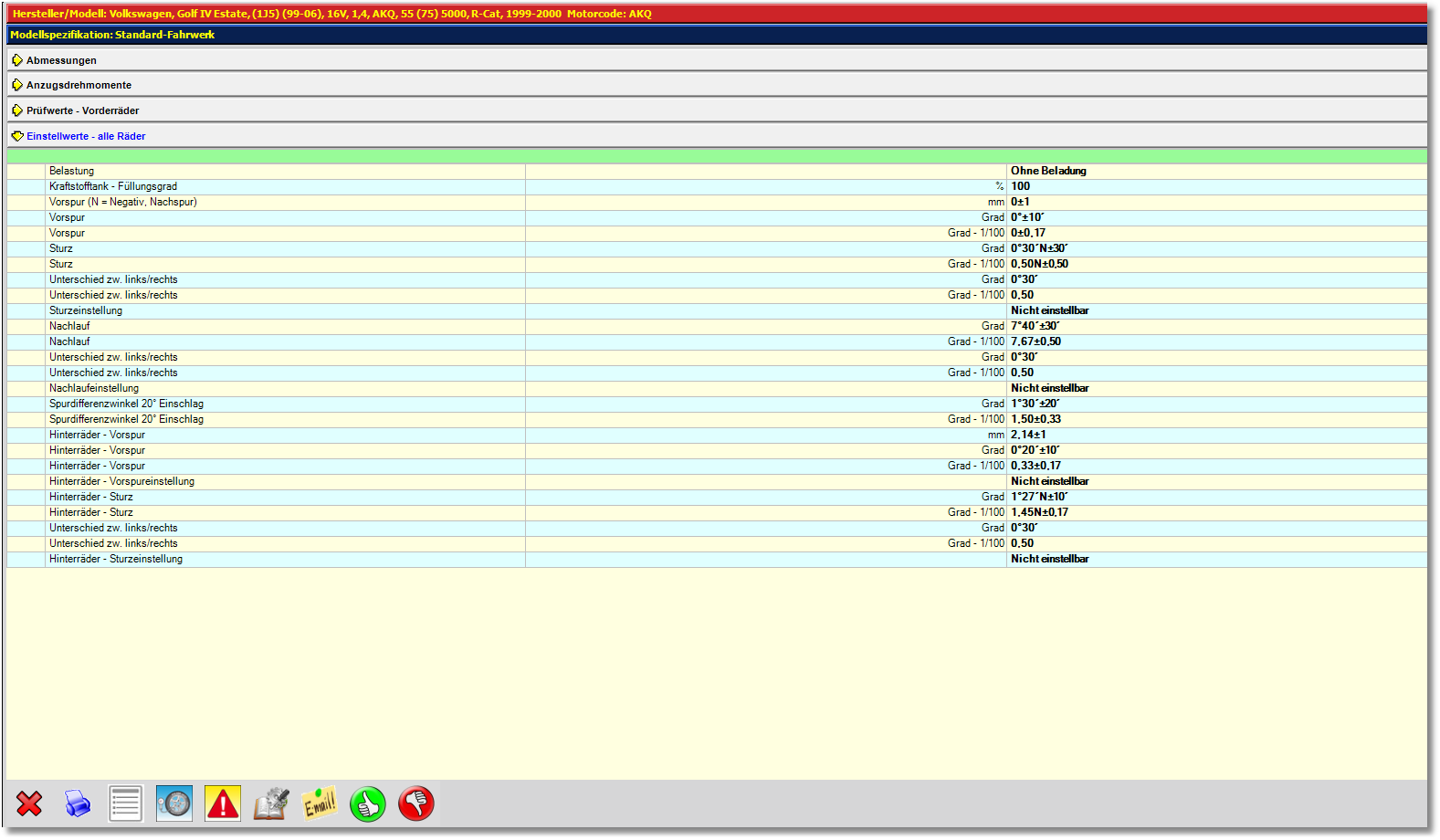Click the value 7°40´±30´

[x=1035, y=326]
